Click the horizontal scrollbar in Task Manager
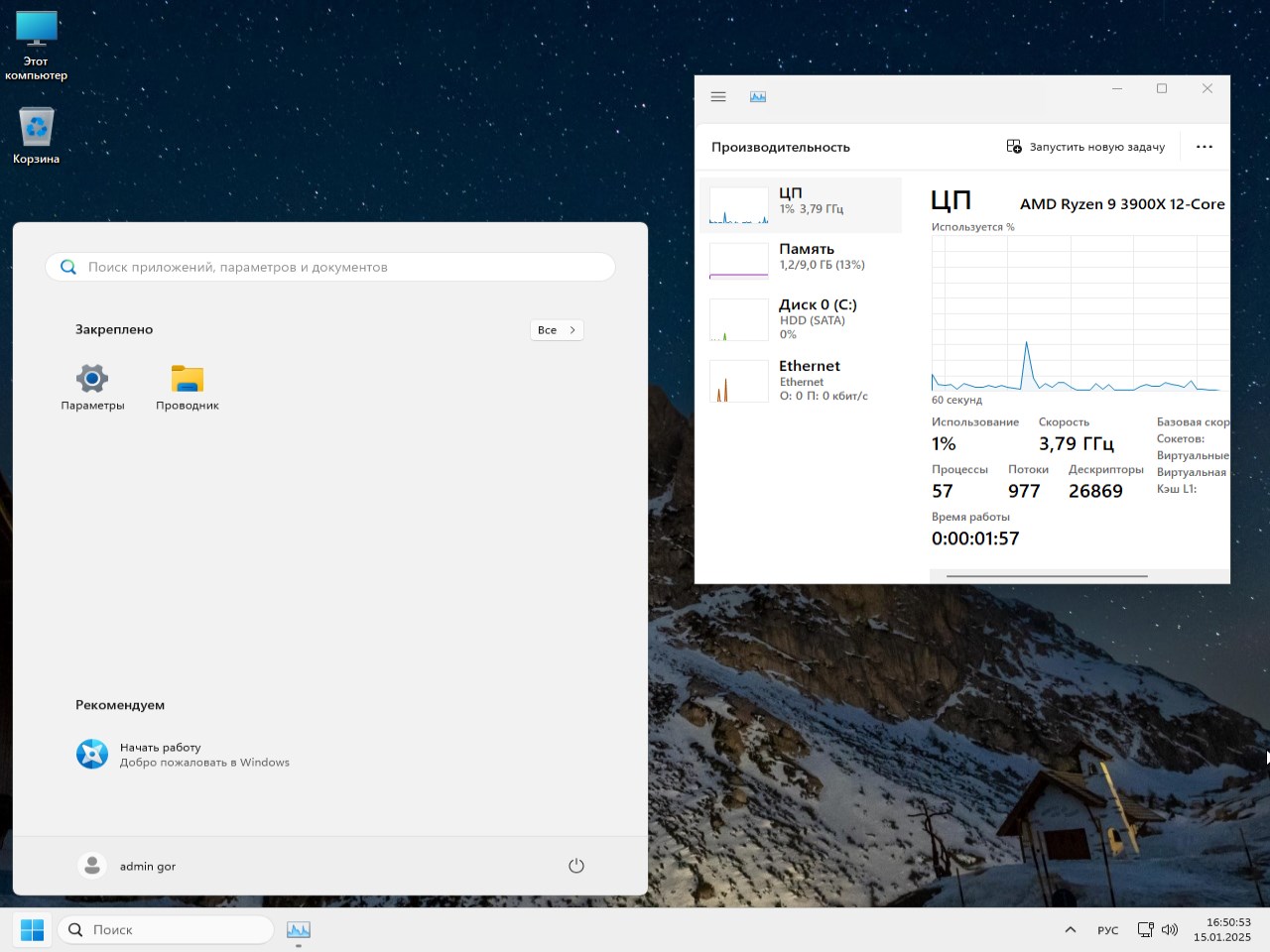 pyautogui.click(x=1047, y=576)
